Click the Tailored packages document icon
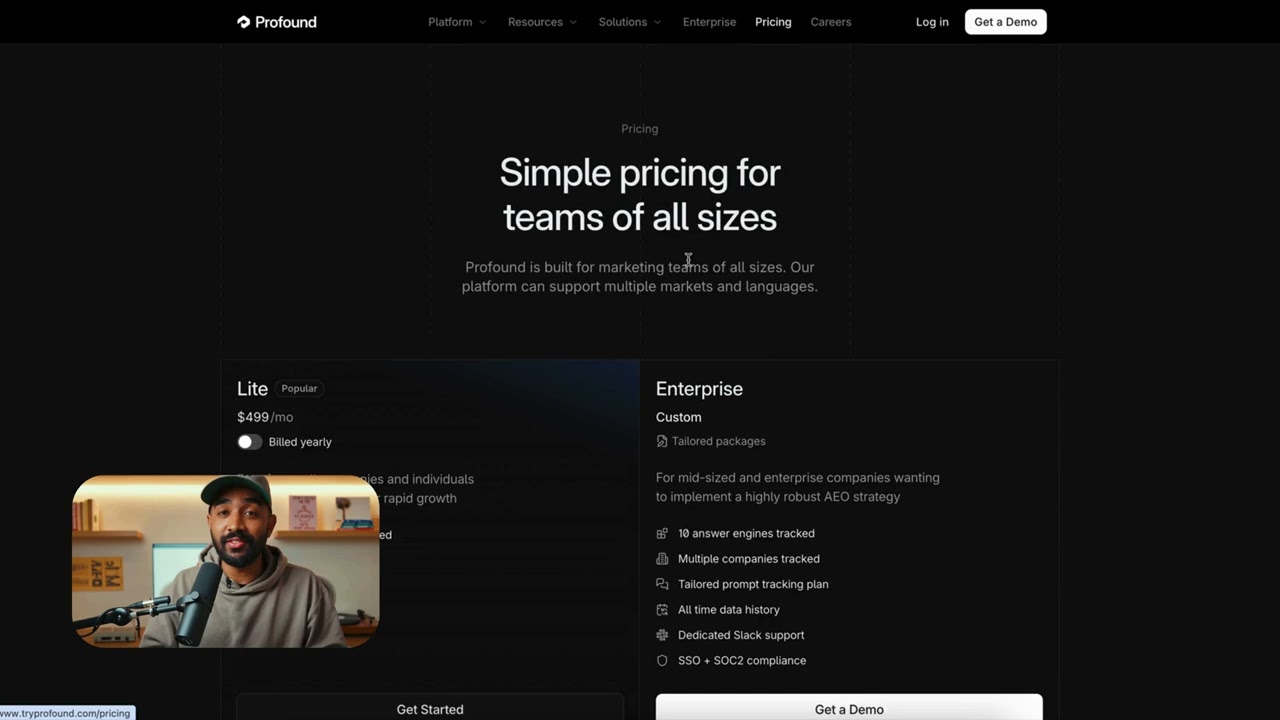Screen dimensions: 1280x720 coord(662,441)
